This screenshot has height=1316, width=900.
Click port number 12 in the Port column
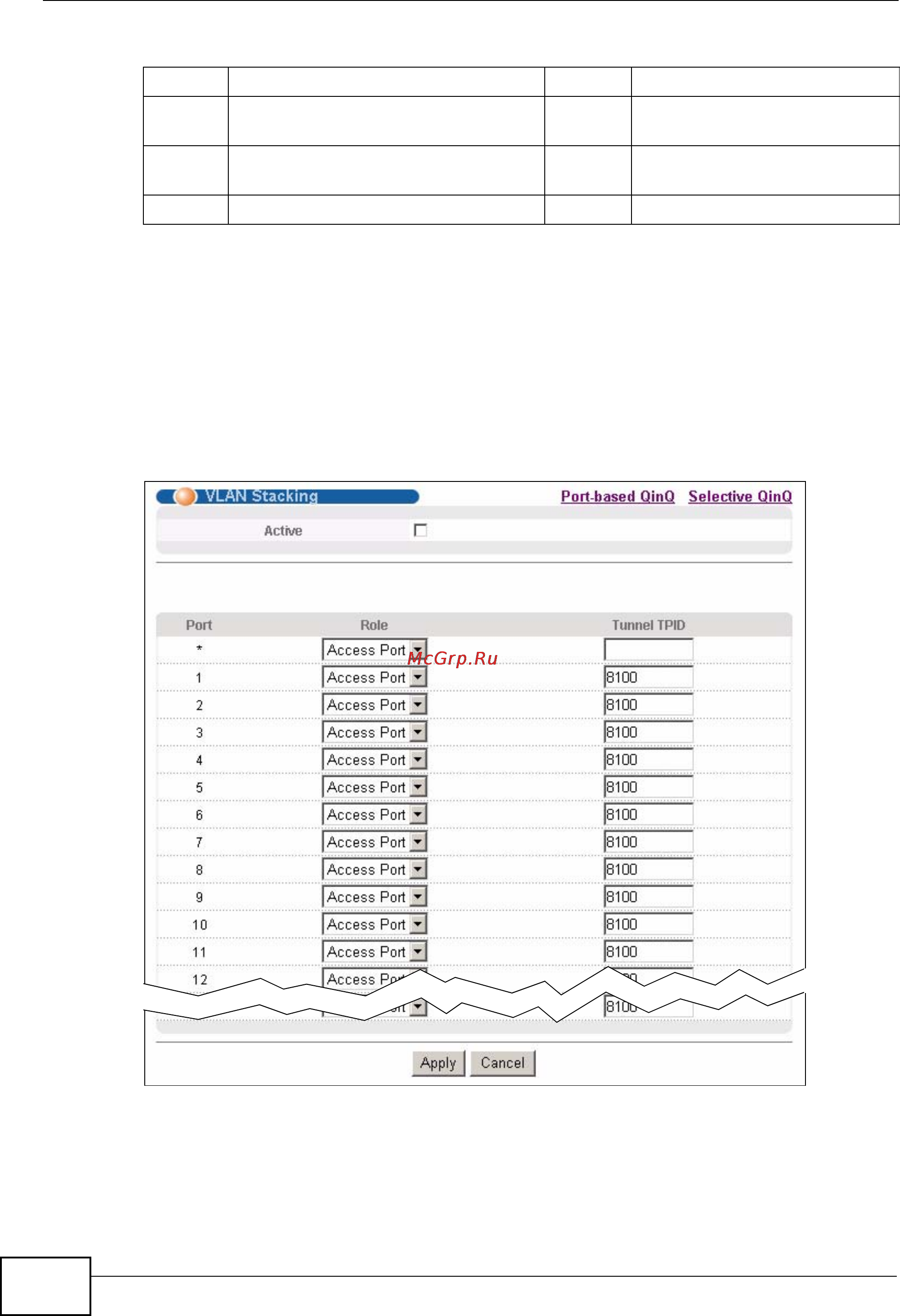[200, 980]
